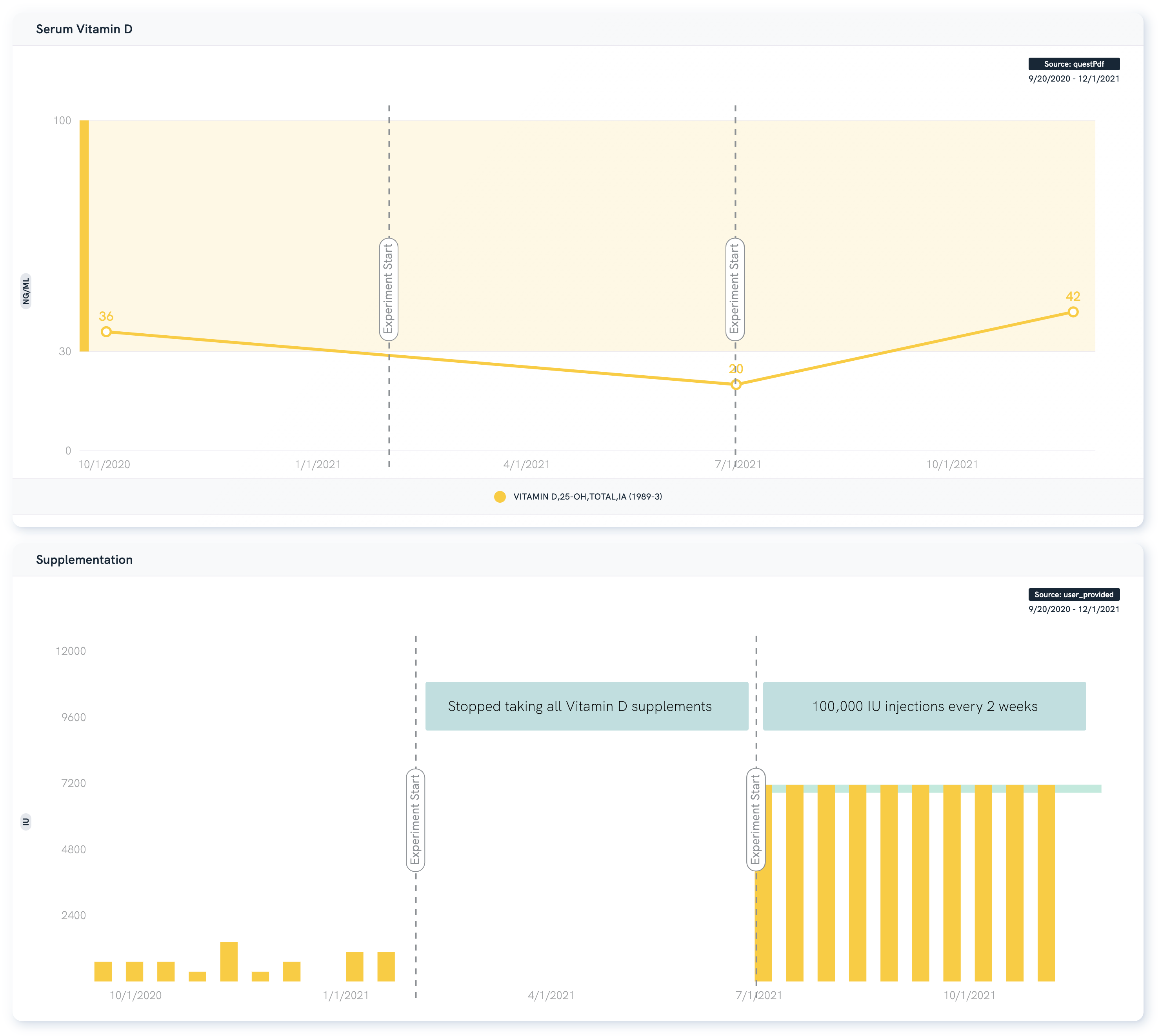Click the first supplementation bar near 10/1/2020
Screen dimensions: 1160x1036
point(103,972)
